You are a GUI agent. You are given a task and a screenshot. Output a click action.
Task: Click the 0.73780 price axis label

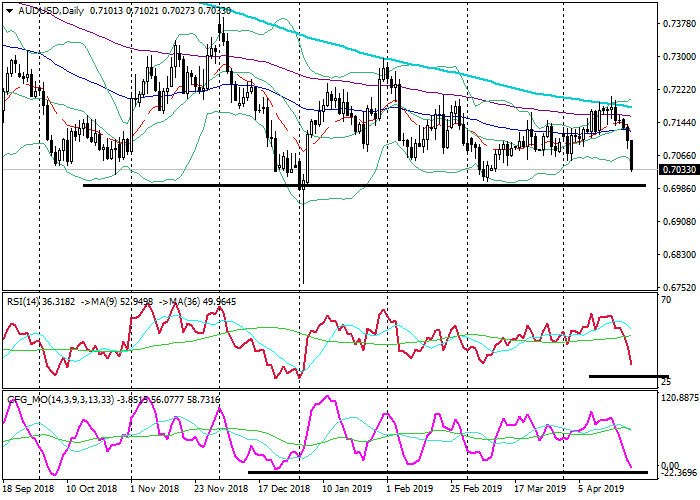click(678, 24)
